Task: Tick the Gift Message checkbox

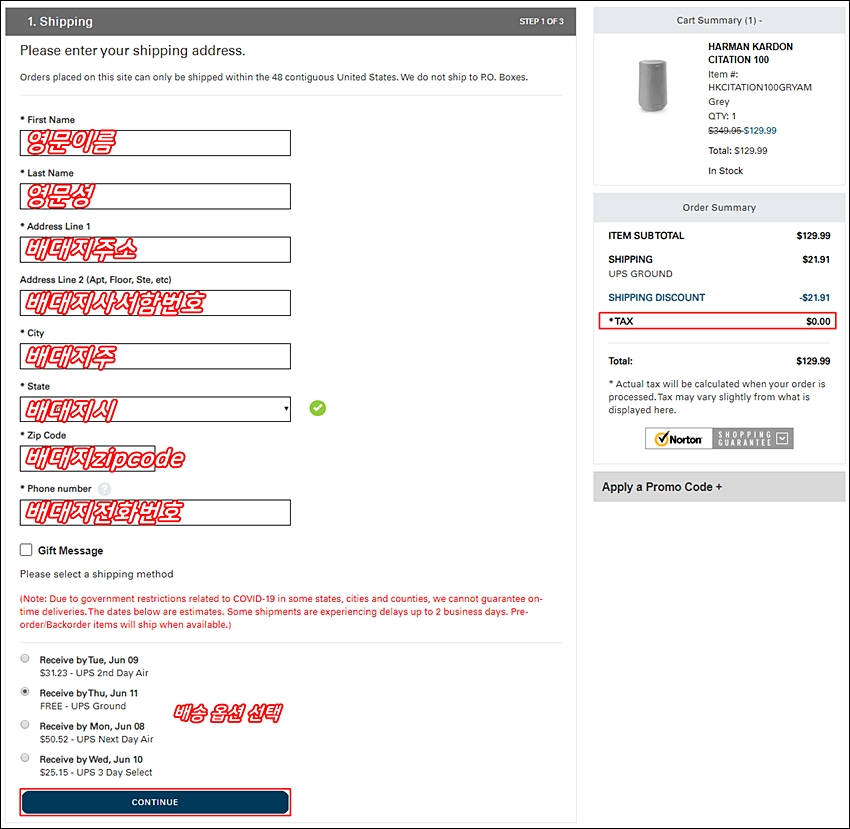Action: pyautogui.click(x=26, y=550)
